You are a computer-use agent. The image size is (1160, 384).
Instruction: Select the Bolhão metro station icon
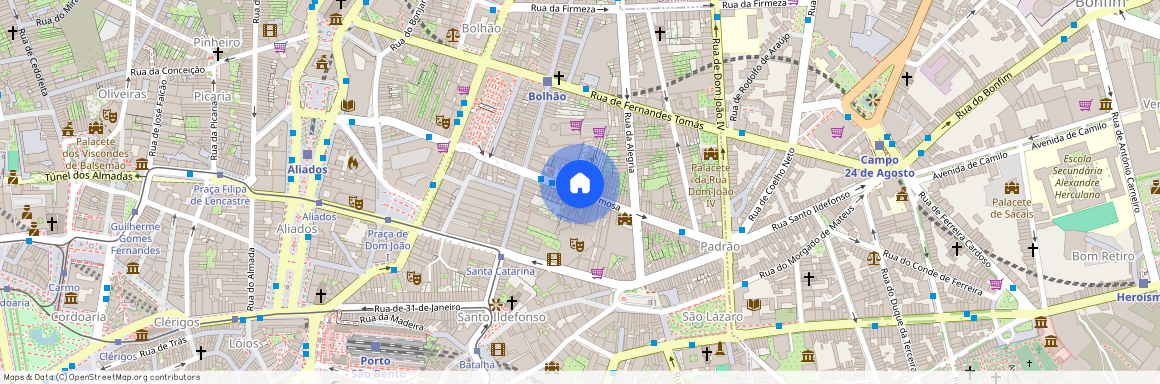click(547, 81)
